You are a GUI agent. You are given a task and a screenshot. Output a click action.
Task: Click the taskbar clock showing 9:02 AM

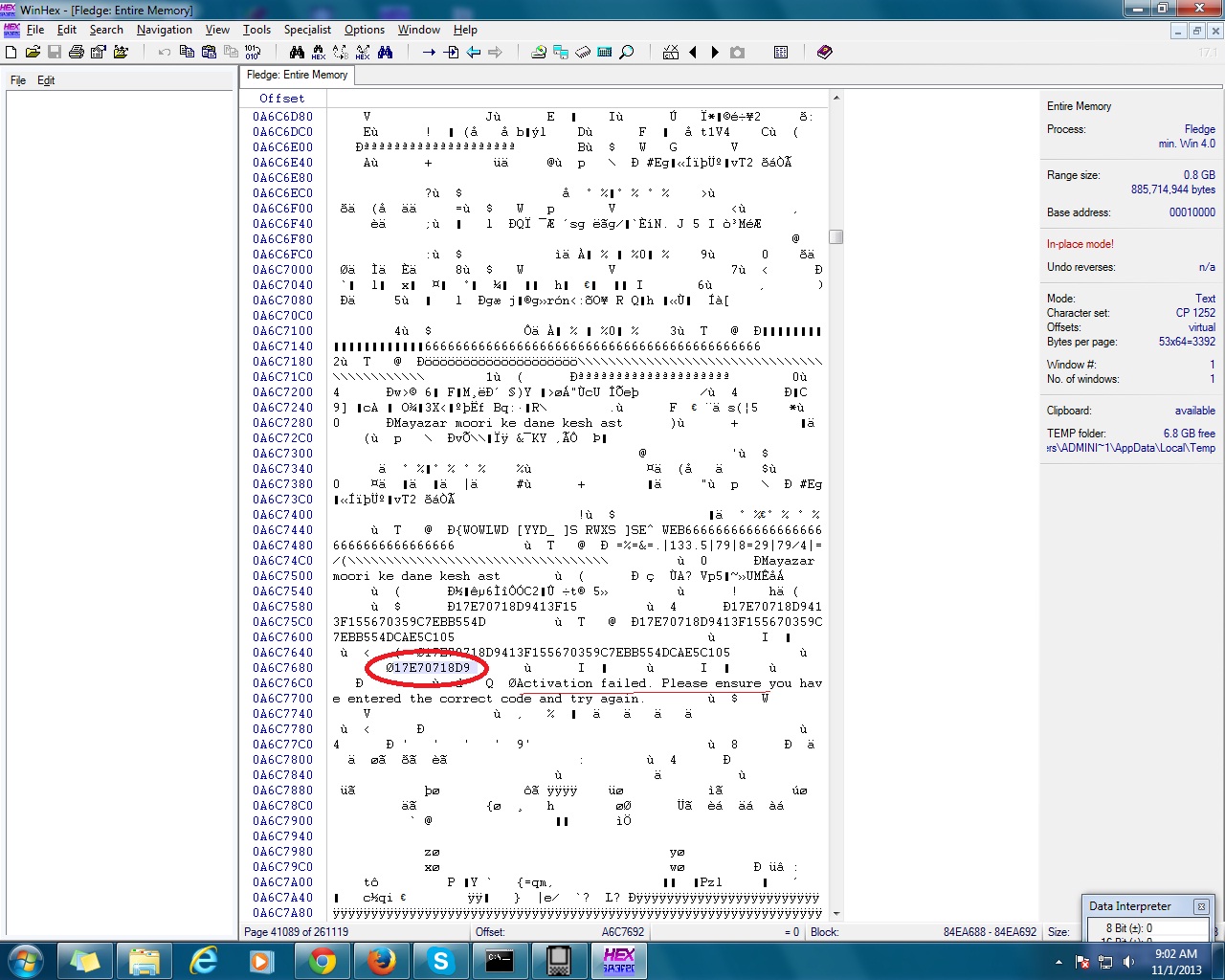click(1176, 962)
